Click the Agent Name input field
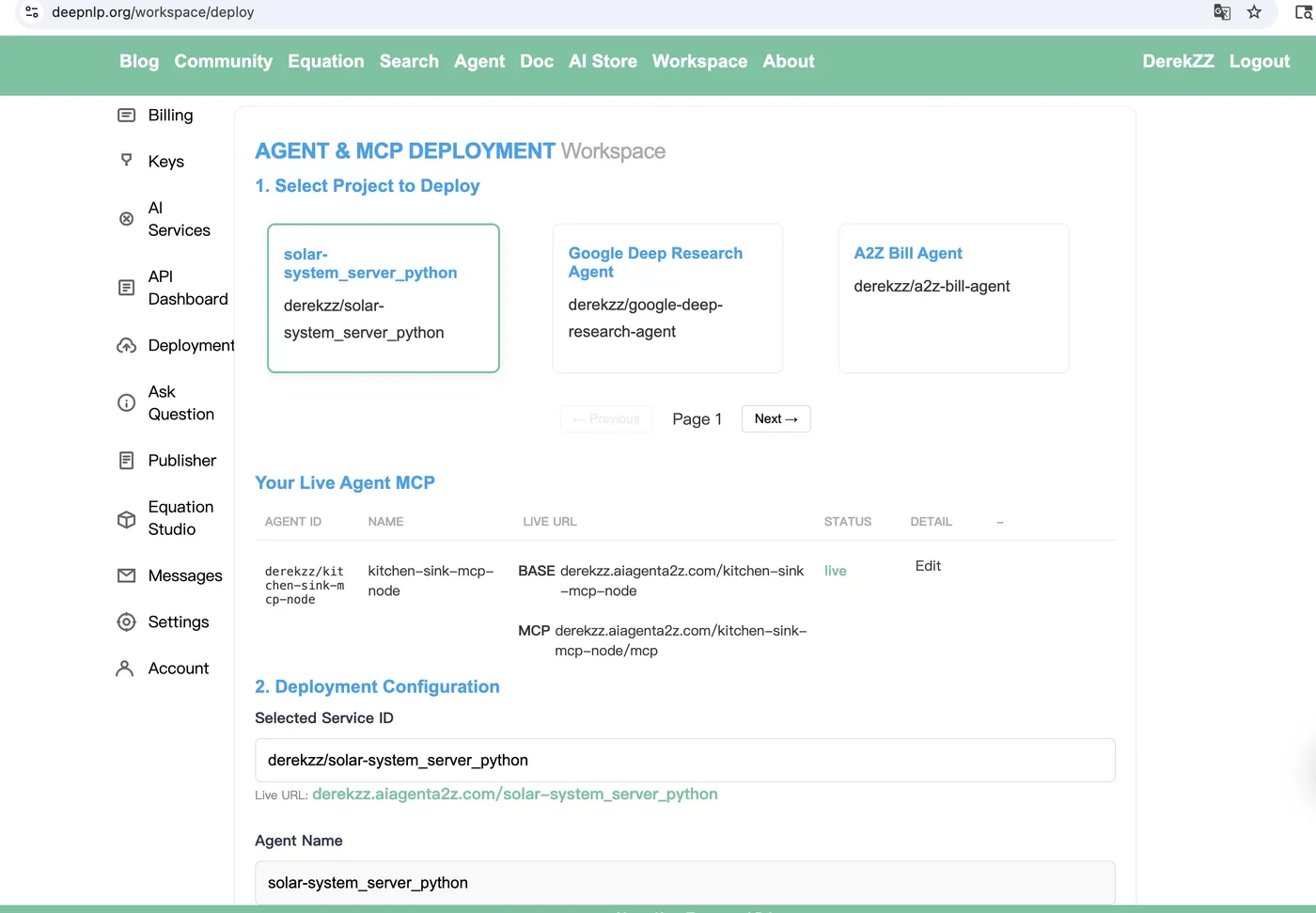 684,882
